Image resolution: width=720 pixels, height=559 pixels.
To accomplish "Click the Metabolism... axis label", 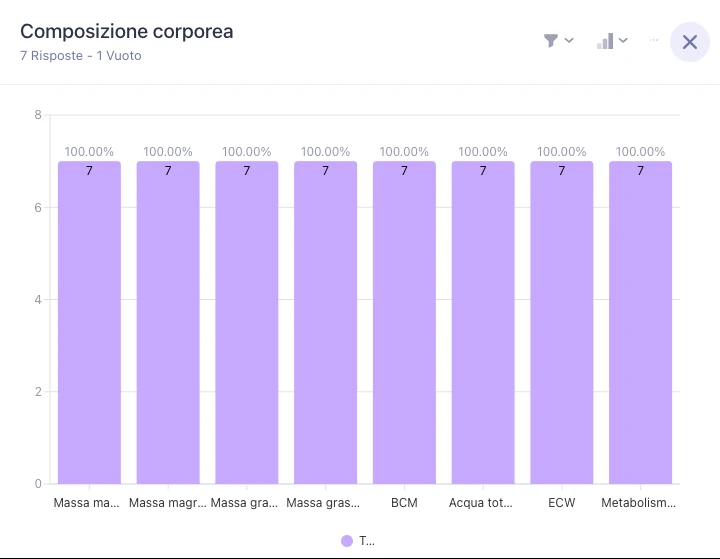I will click(638, 503).
